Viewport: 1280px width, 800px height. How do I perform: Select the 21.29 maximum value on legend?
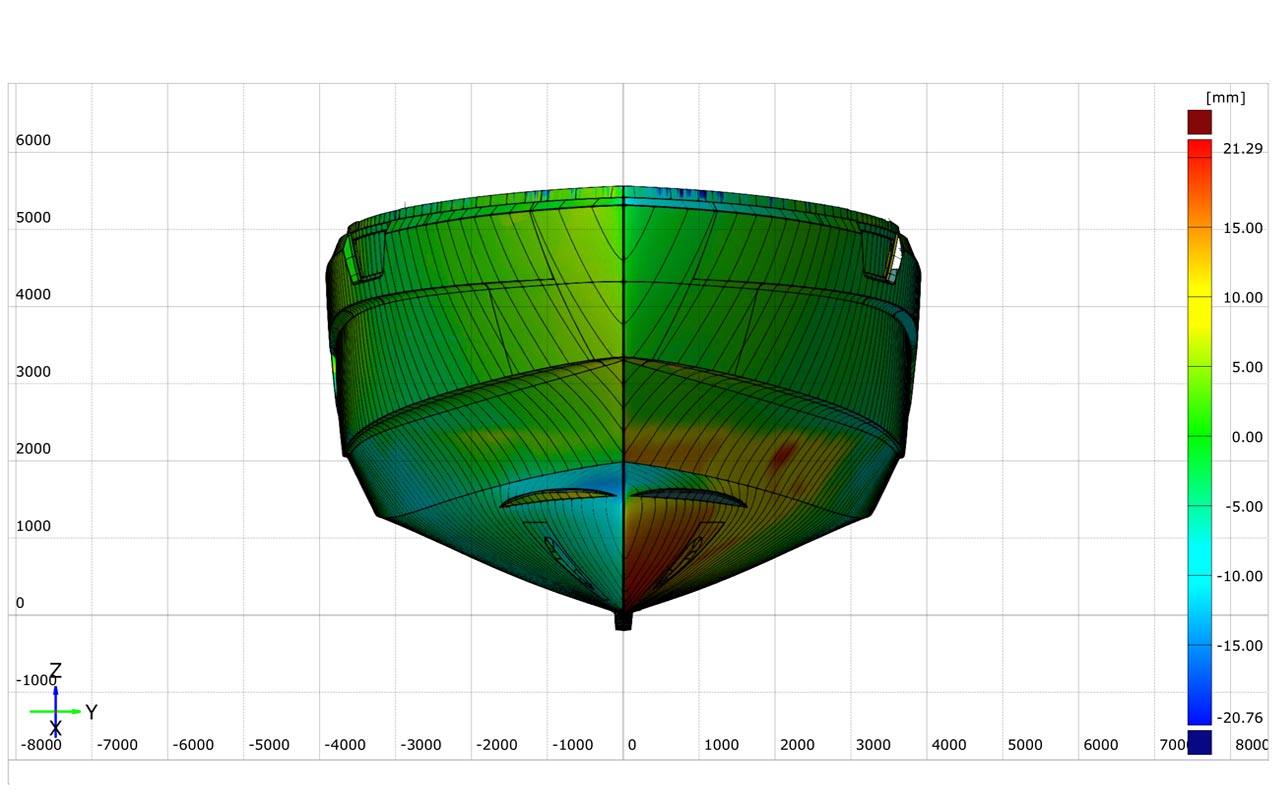1242,149
